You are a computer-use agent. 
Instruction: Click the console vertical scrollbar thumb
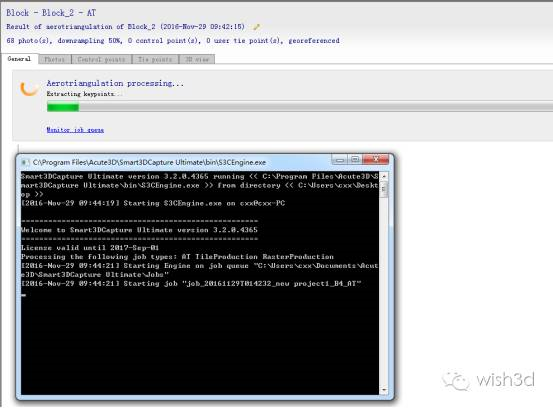coord(384,190)
